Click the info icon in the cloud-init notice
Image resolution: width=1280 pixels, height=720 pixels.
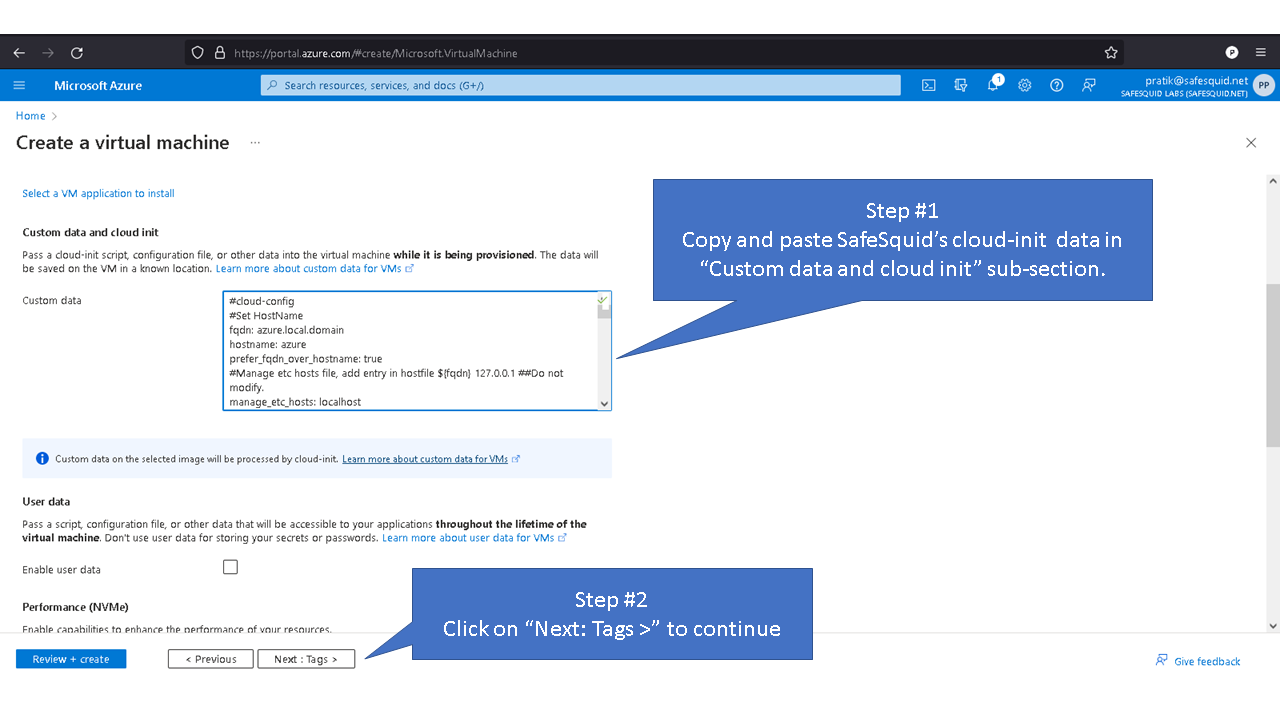pos(42,459)
